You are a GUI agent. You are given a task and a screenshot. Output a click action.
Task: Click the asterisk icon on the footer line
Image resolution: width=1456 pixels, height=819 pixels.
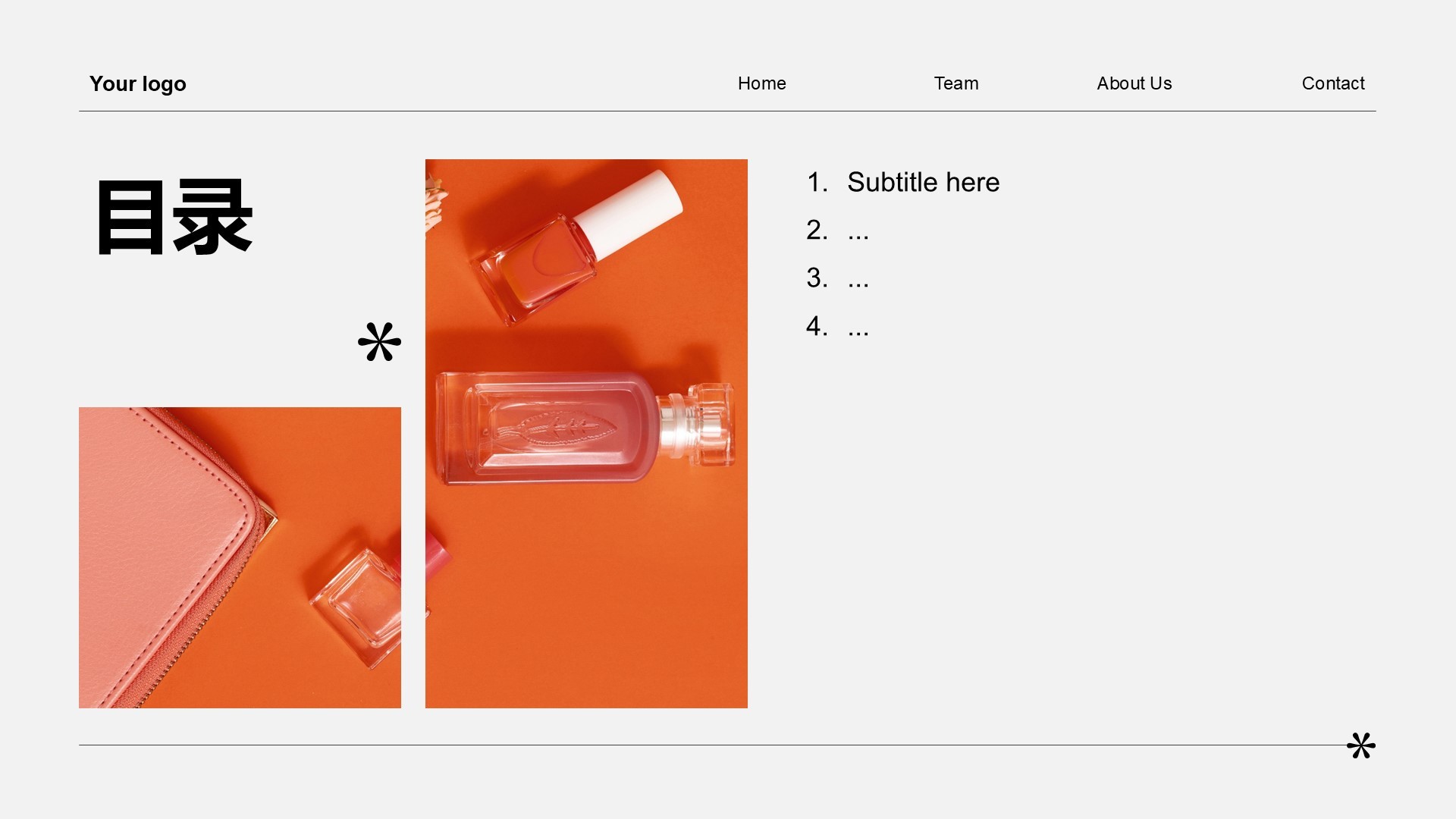point(1361,745)
